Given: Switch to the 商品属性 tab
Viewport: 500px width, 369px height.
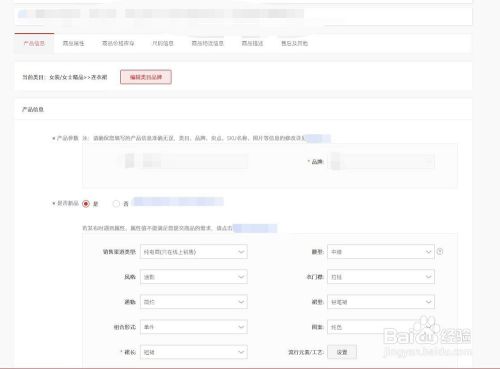Looking at the screenshot, I should (73, 43).
